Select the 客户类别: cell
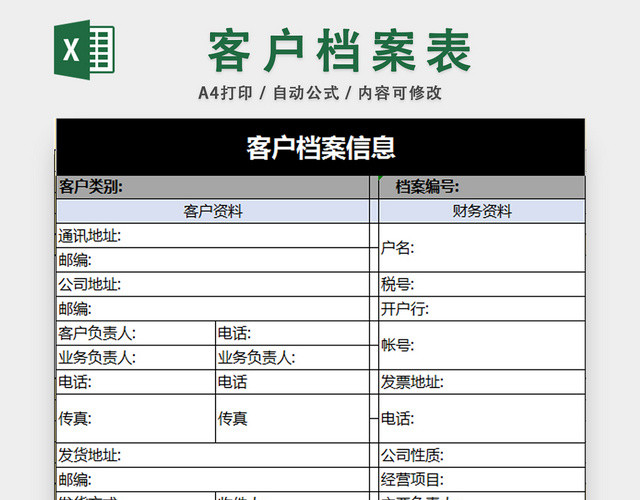640x500 pixels. 213,187
